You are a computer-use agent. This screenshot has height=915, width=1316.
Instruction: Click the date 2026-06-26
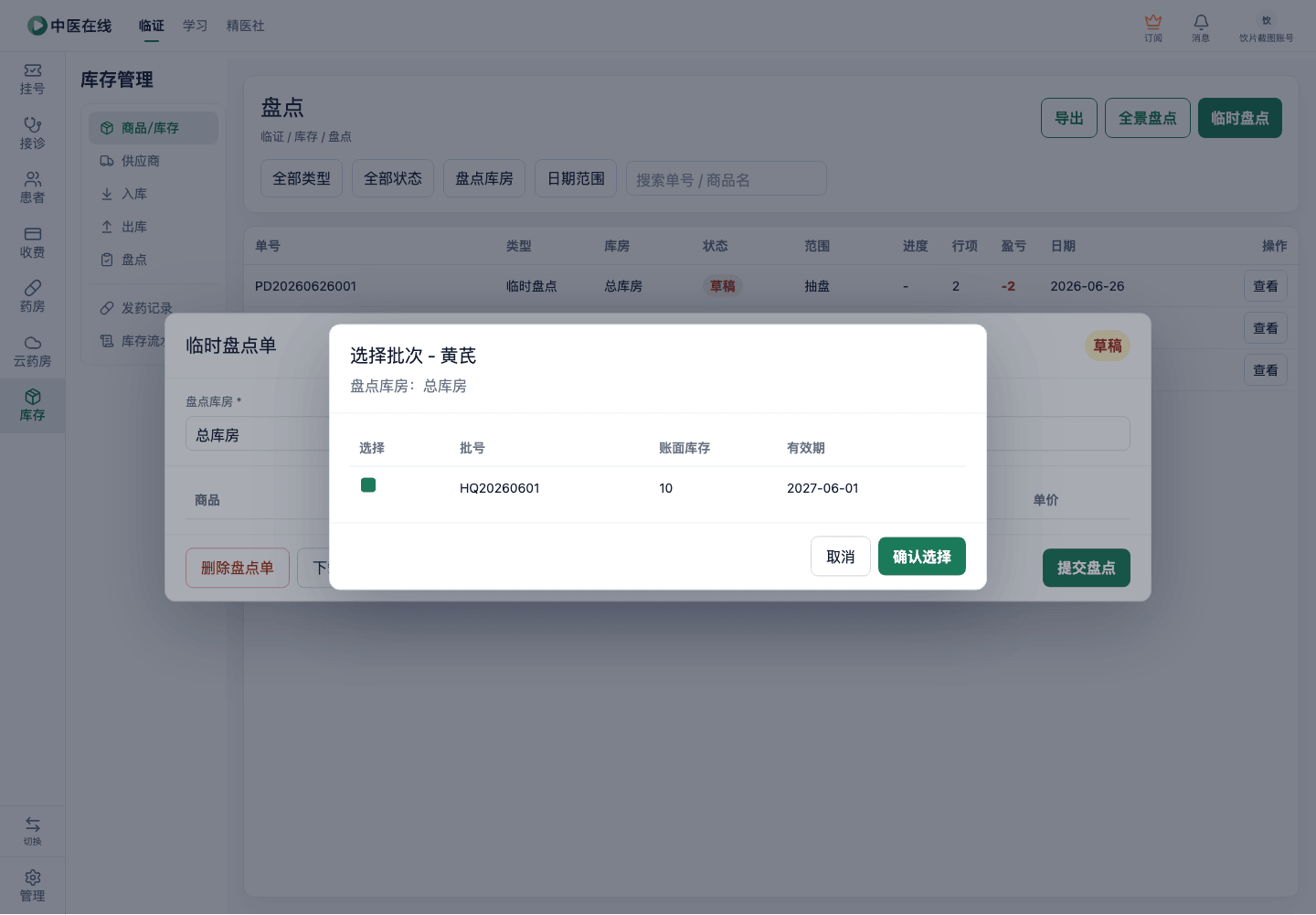pyautogui.click(x=1088, y=286)
